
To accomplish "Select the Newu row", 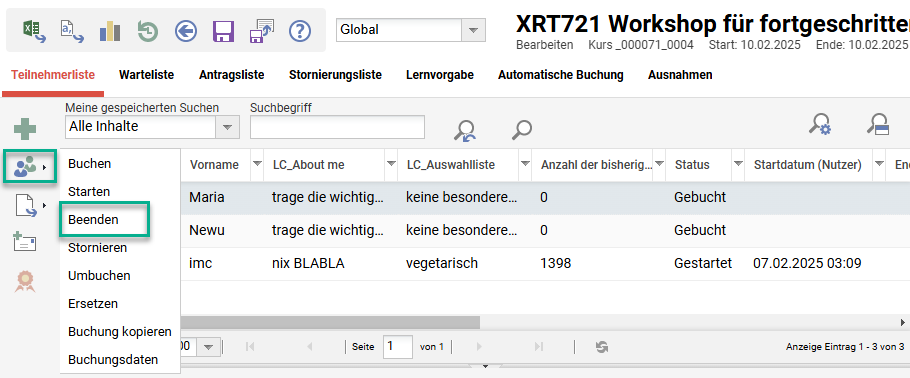I will coord(546,231).
